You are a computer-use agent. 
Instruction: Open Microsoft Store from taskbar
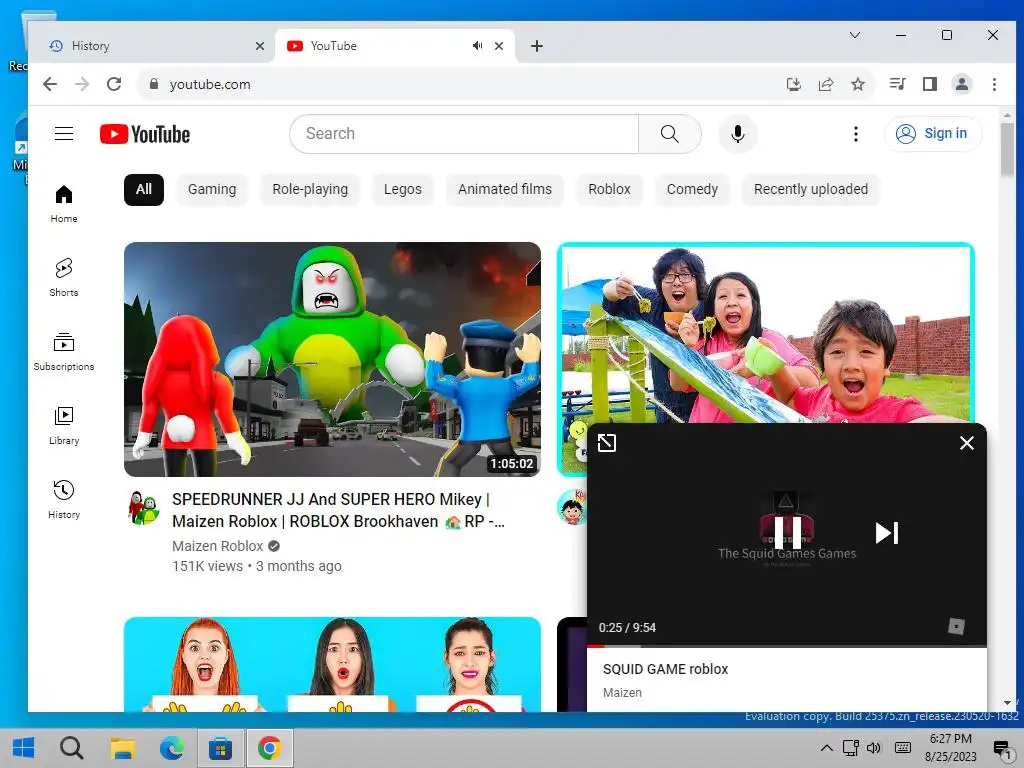point(220,748)
